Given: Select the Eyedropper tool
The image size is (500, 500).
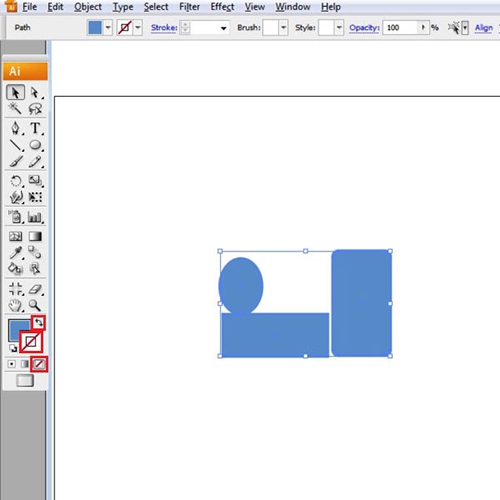Looking at the screenshot, I should click(16, 252).
